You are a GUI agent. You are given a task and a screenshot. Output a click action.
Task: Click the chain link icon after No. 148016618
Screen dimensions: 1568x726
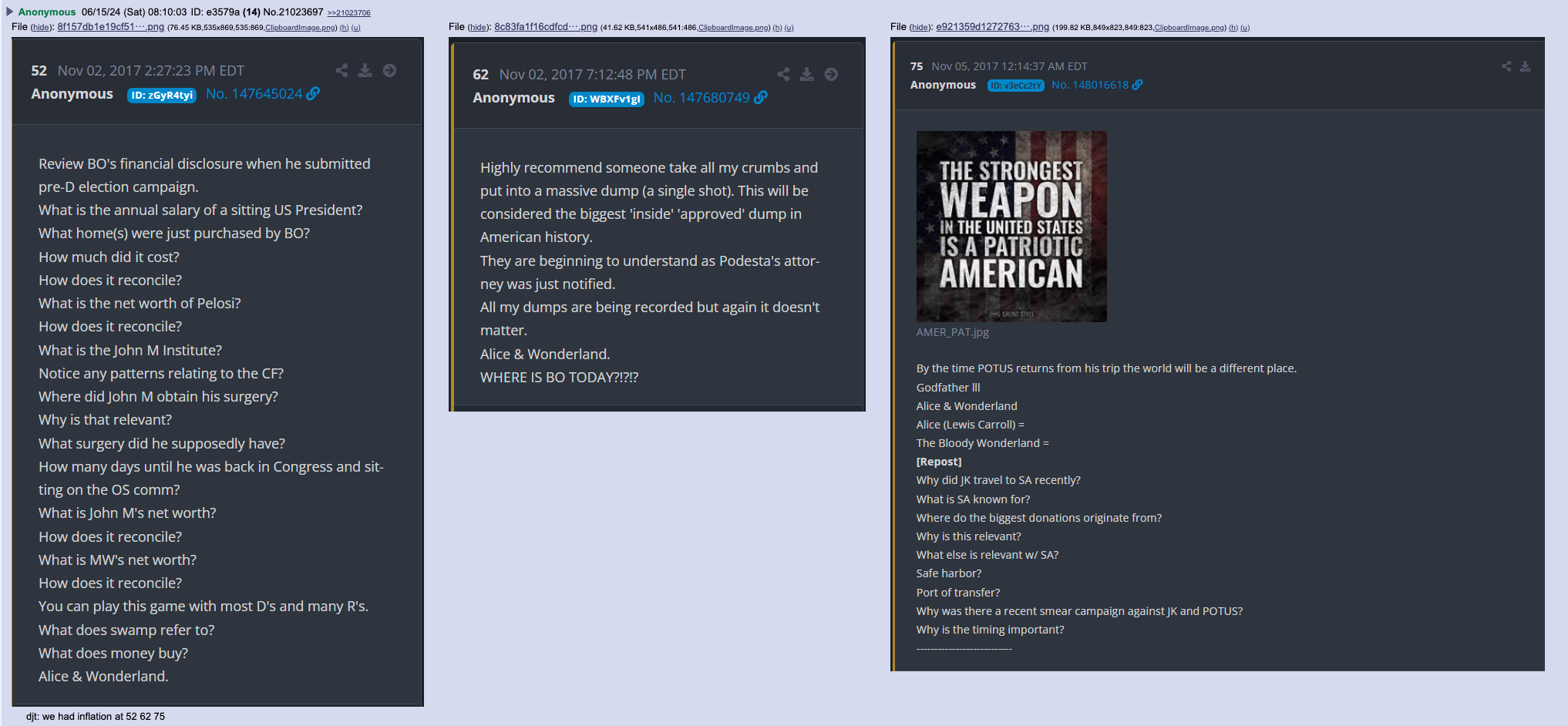(x=1138, y=85)
